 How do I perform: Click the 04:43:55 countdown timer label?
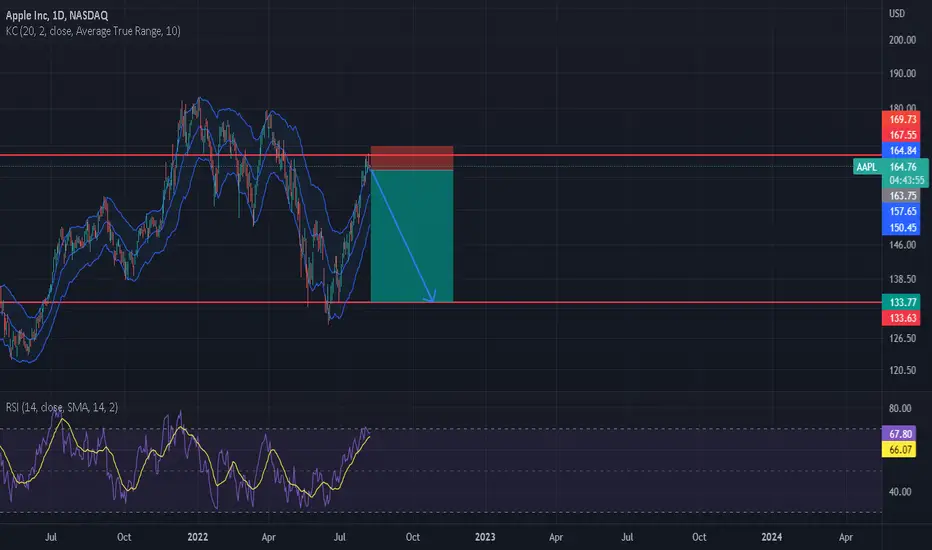point(906,180)
